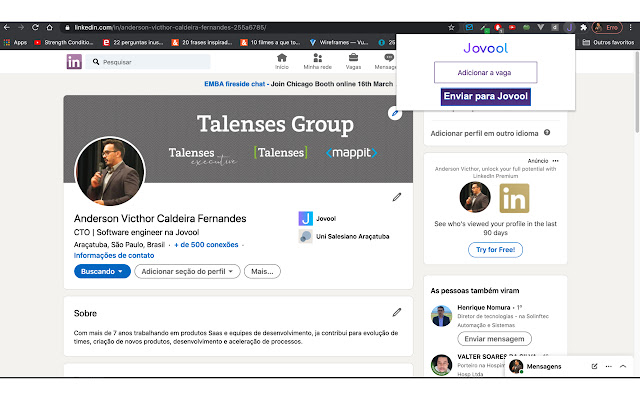
Task: Click the Enviar para Jovool button
Action: [x=486, y=97]
